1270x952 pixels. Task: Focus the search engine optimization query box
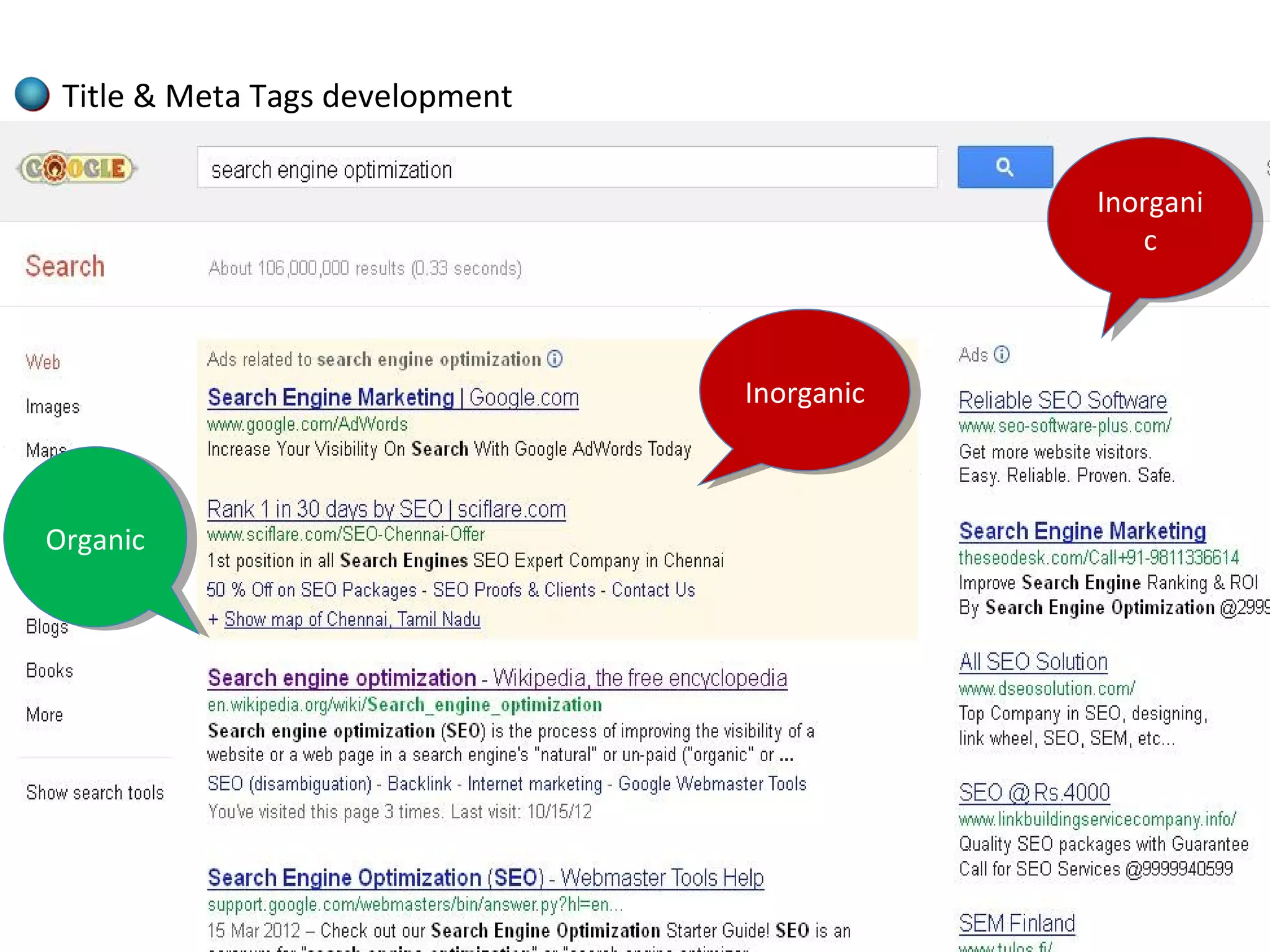click(x=567, y=167)
